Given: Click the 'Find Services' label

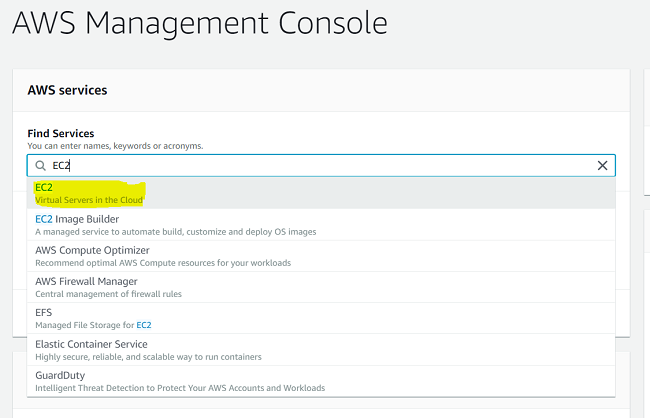Looking at the screenshot, I should click(61, 133).
